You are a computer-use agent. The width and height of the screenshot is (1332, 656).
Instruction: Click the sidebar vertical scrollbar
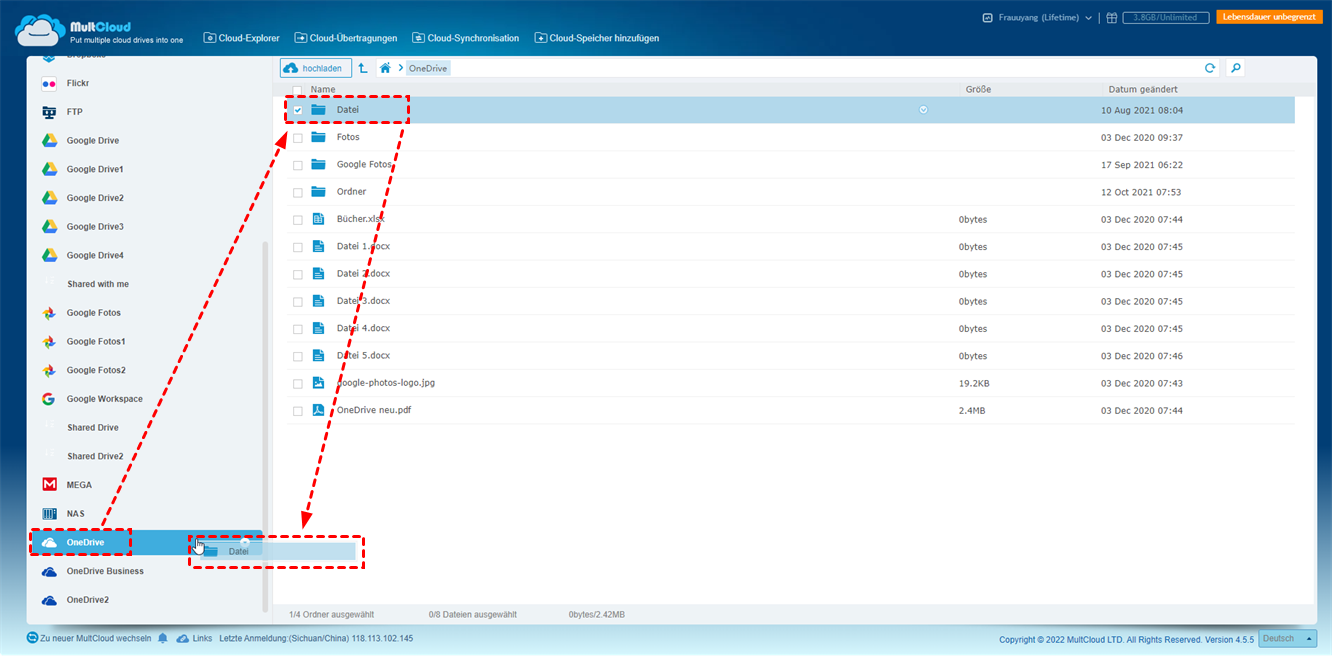(x=265, y=425)
